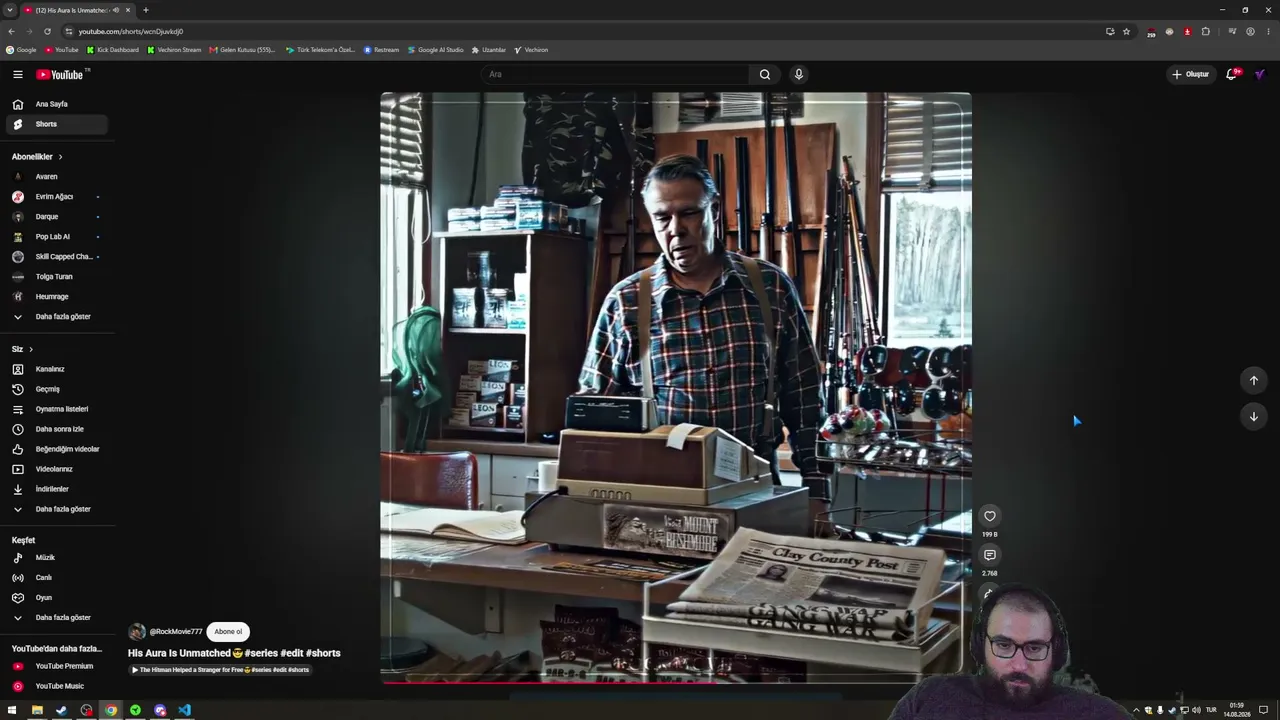Open the Restream bookmark

[382, 50]
